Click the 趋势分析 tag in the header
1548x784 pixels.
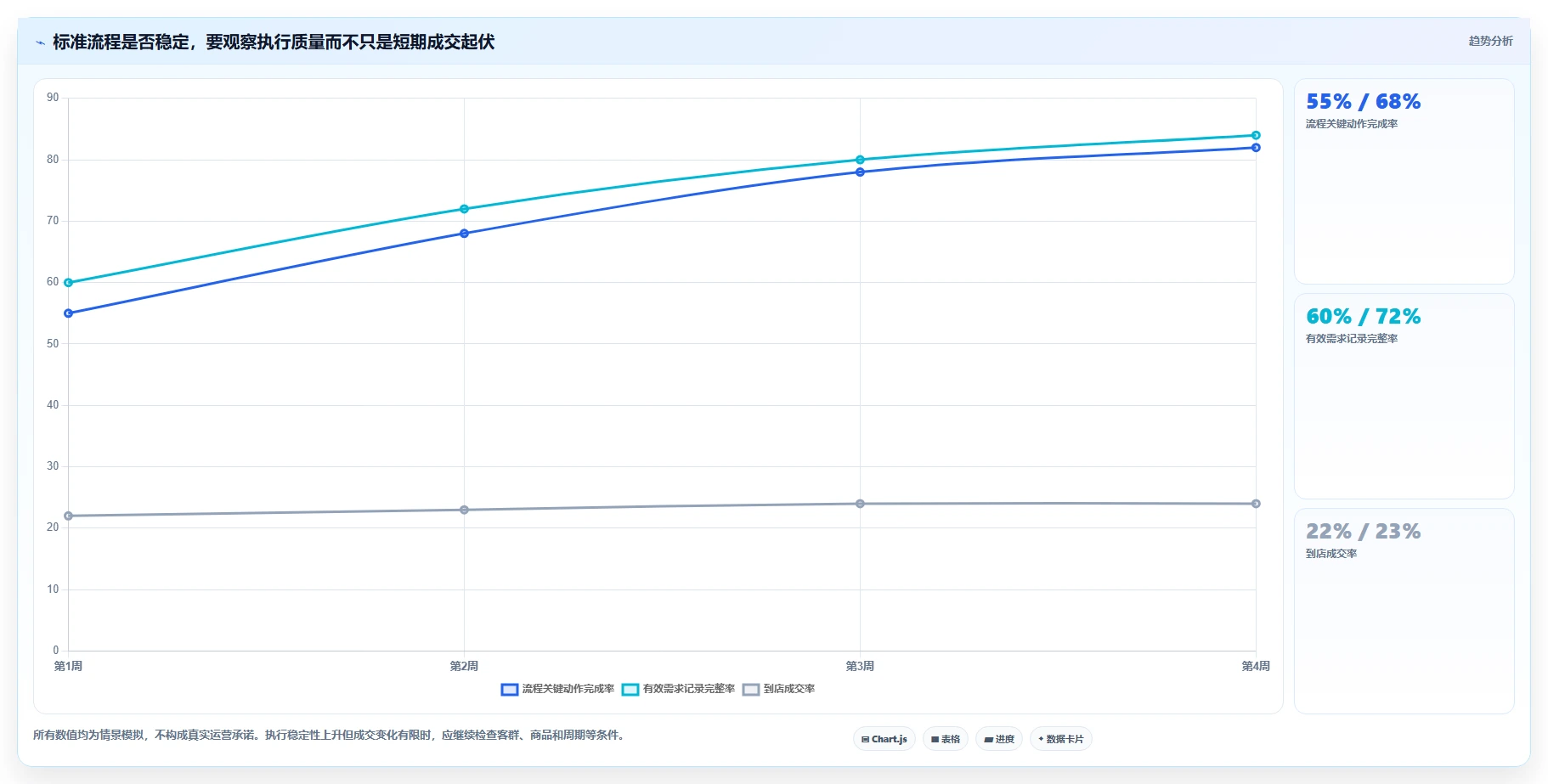click(x=1491, y=41)
